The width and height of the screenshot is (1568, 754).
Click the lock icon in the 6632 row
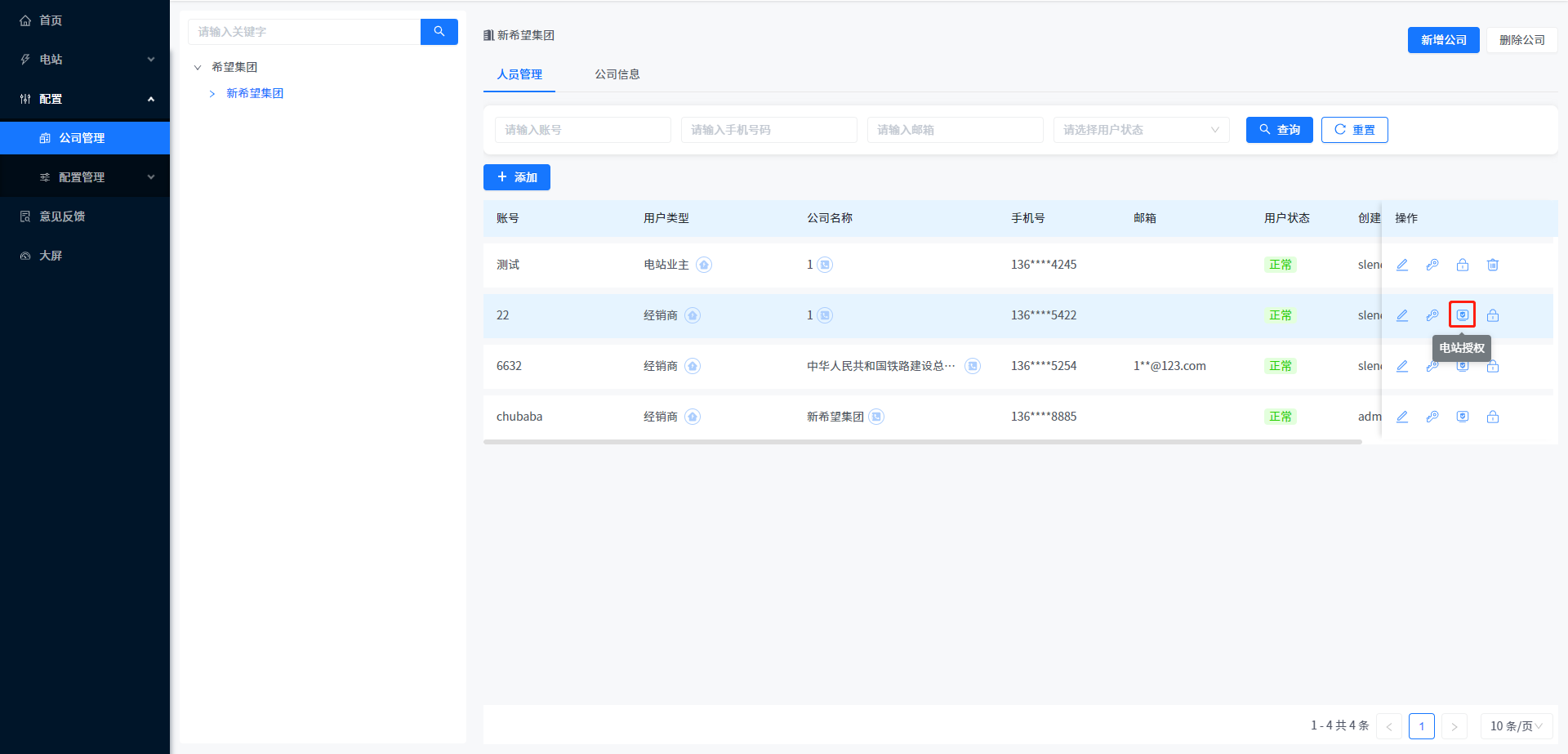coord(1493,367)
